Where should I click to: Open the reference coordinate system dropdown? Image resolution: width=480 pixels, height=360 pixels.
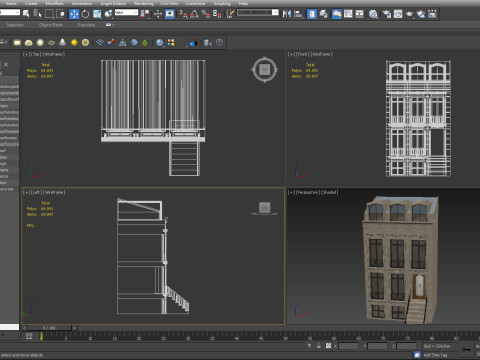(x=126, y=12)
